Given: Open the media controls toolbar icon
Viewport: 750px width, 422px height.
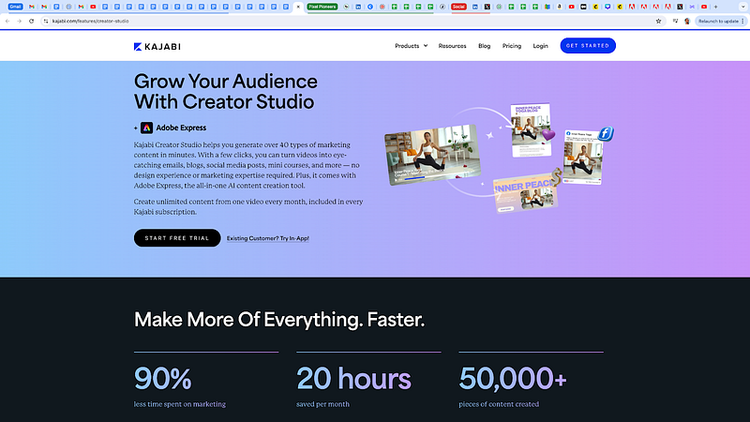Looking at the screenshot, I should pyautogui.click(x=675, y=21).
